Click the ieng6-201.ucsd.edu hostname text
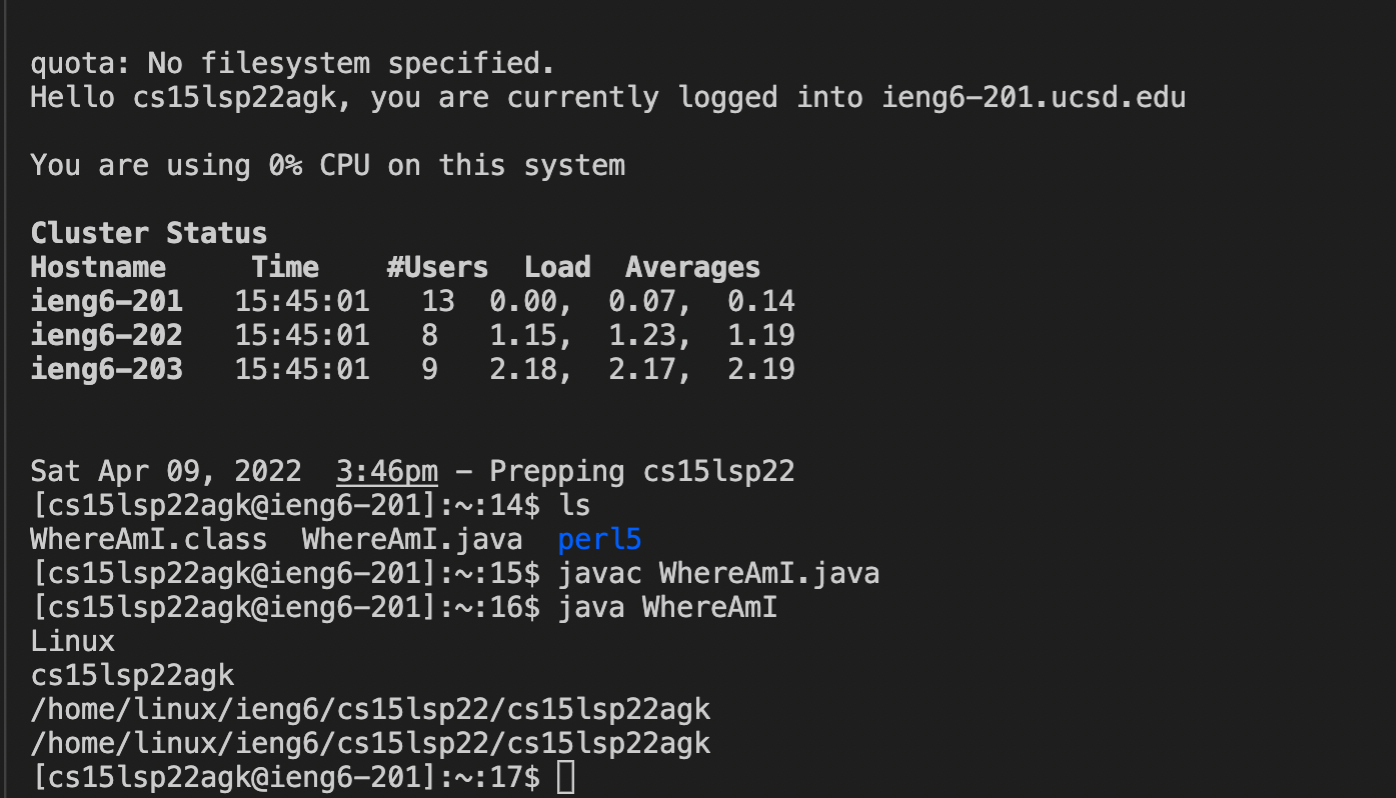The width and height of the screenshot is (1396, 798). [1034, 98]
